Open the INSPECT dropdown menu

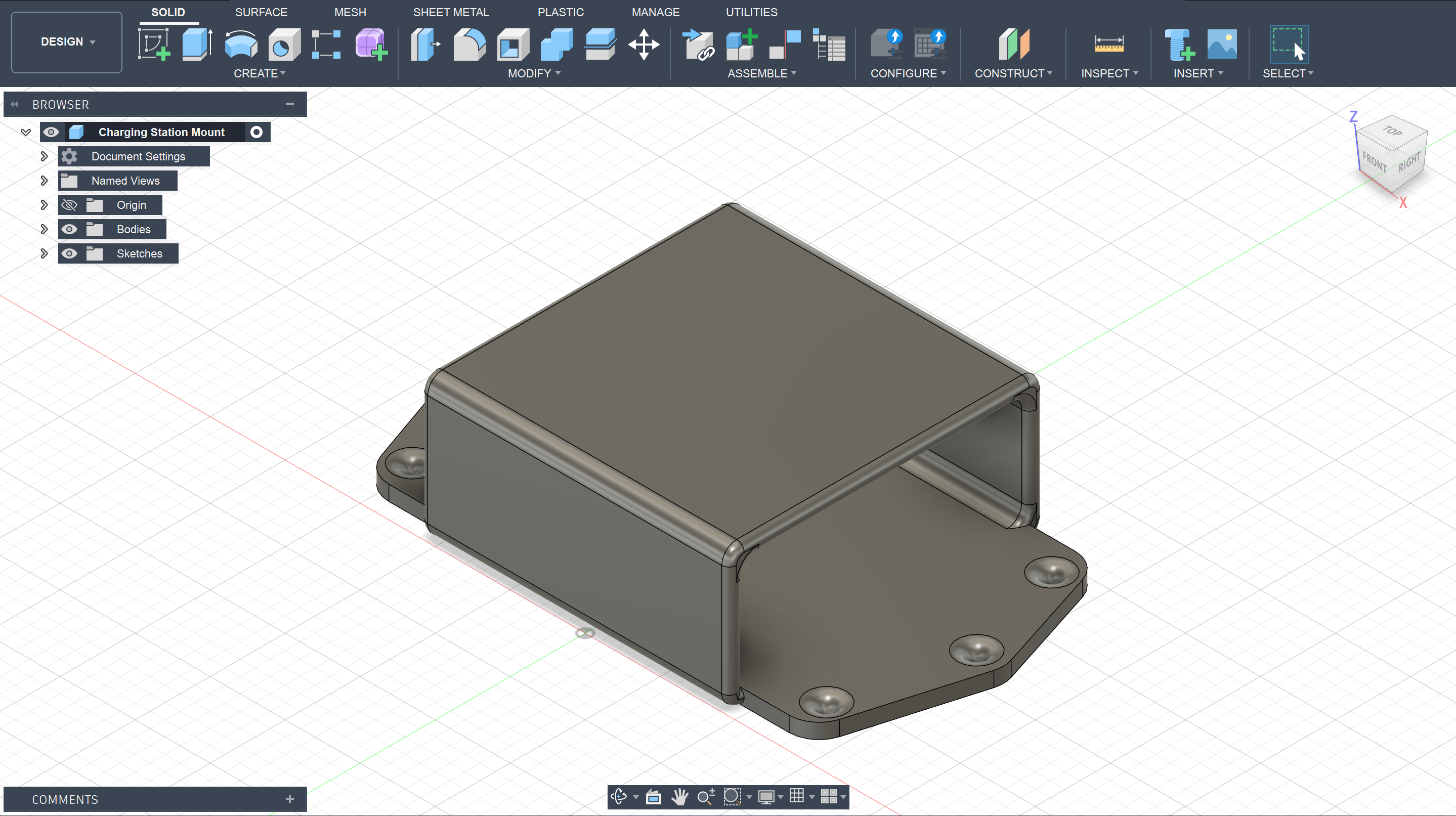pos(1109,73)
